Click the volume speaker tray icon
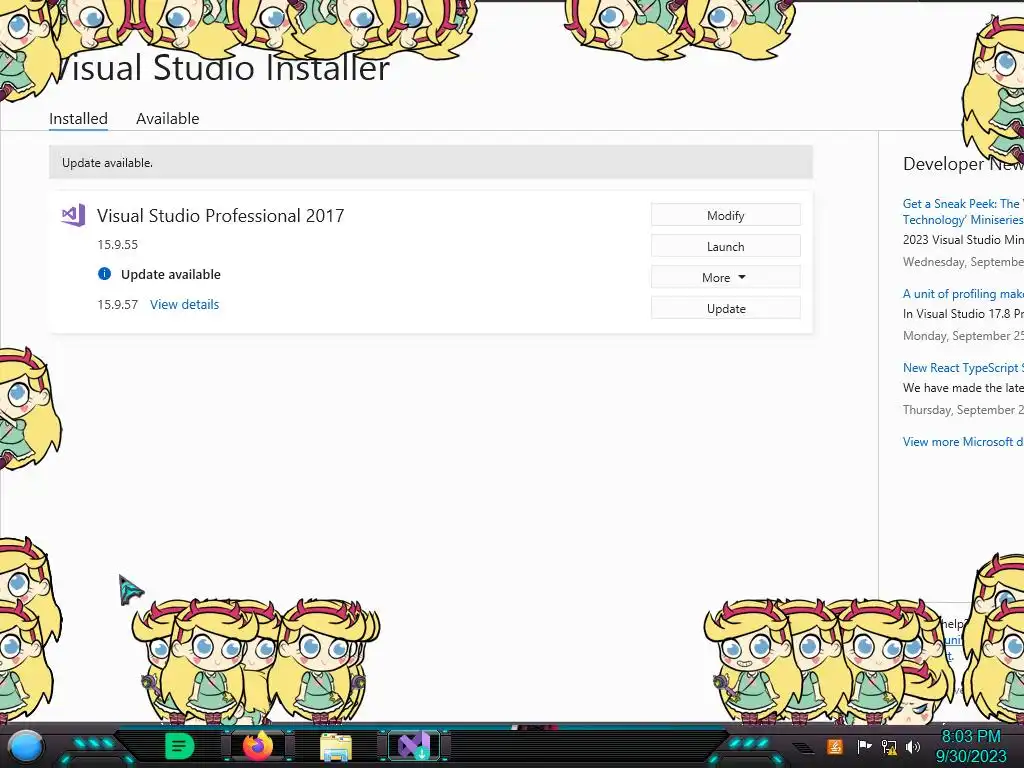 click(x=913, y=746)
